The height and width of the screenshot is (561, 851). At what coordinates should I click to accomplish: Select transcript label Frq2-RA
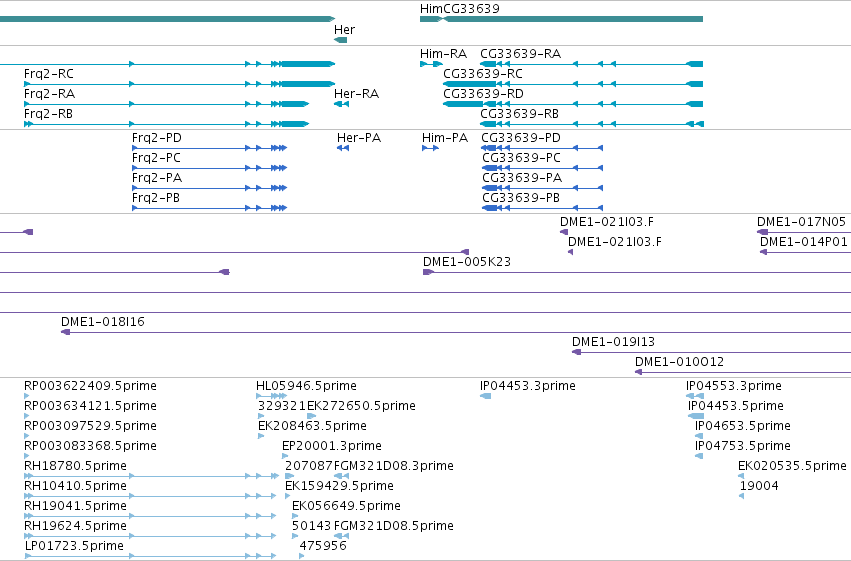pos(49,94)
